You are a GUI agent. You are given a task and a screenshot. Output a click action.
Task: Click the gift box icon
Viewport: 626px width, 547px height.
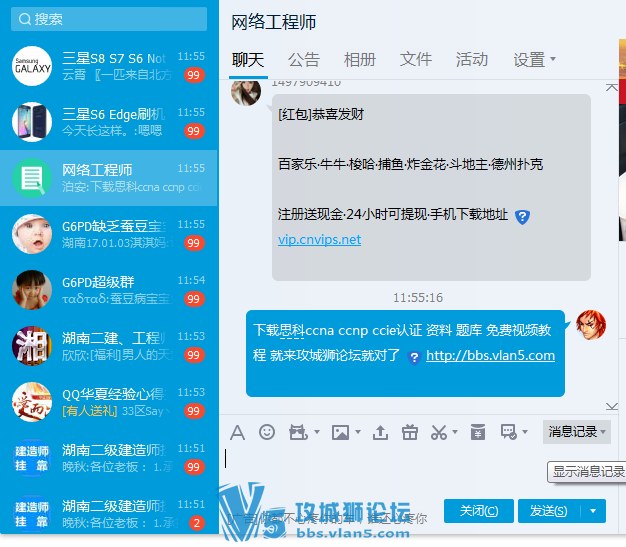coord(409,432)
